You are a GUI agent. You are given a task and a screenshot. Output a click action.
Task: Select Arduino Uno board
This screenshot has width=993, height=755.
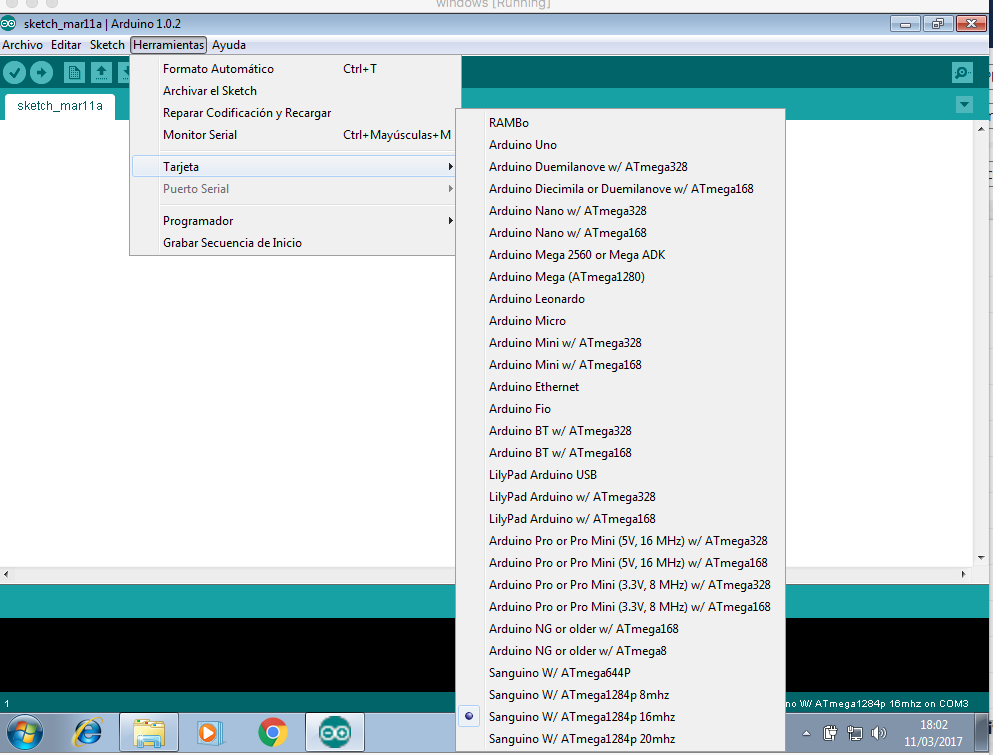621,144
